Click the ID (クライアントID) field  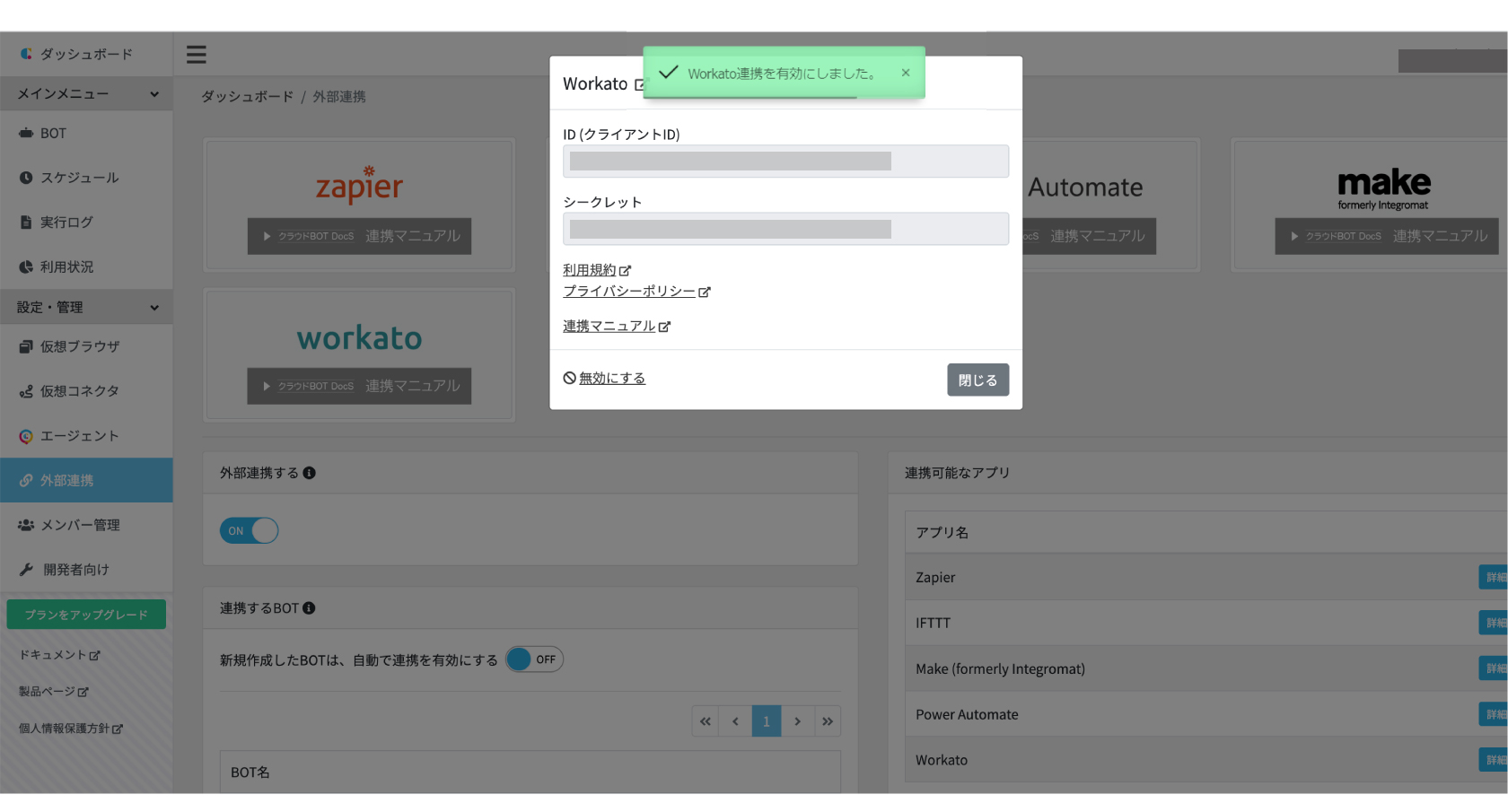tap(785, 162)
